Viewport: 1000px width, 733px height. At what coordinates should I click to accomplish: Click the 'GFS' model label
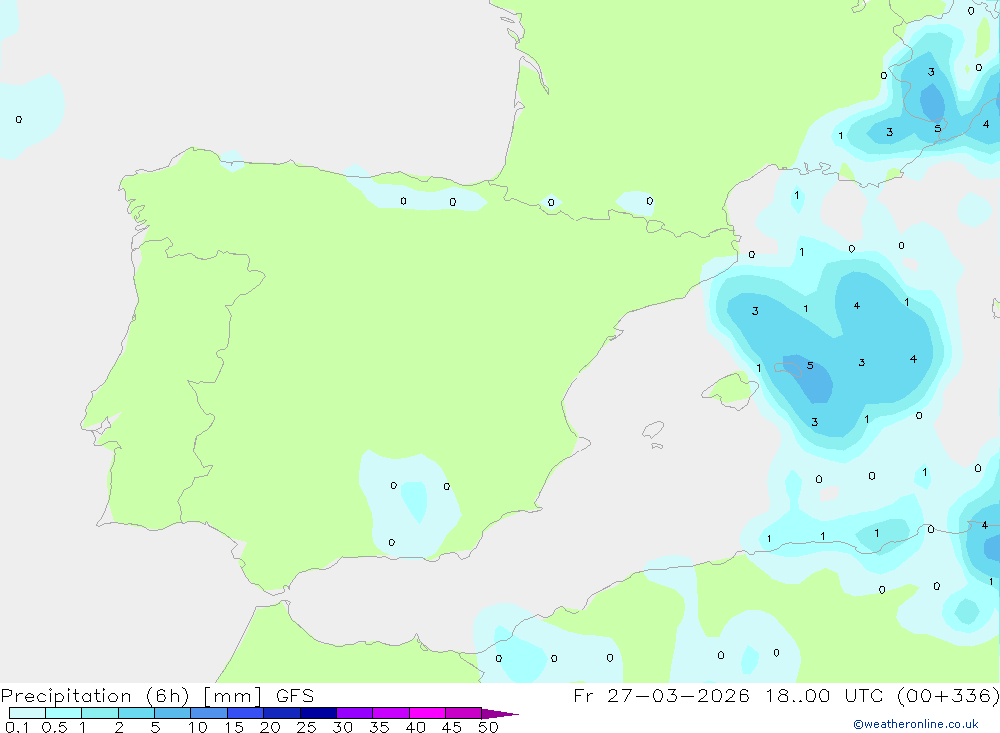(295, 695)
